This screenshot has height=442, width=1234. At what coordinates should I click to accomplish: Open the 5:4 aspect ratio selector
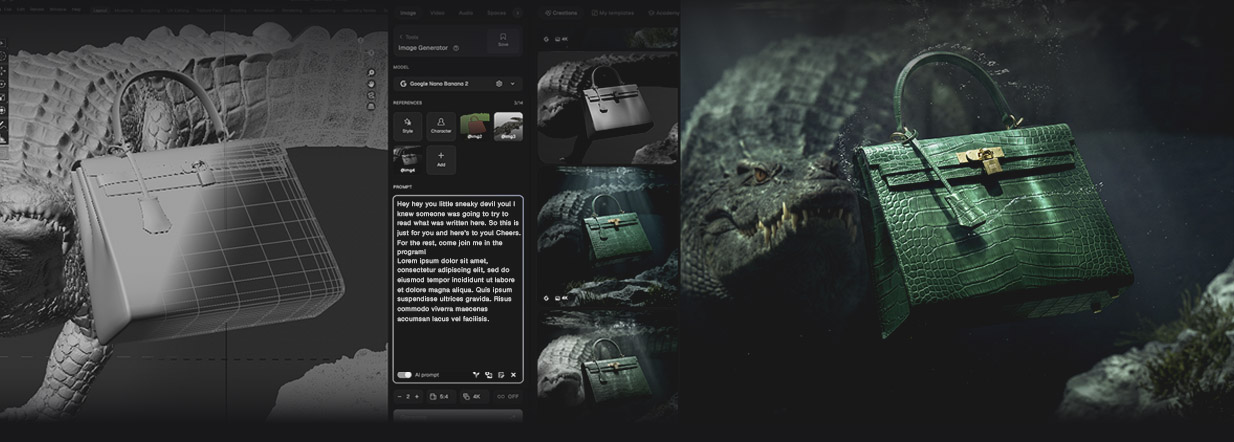[440, 397]
